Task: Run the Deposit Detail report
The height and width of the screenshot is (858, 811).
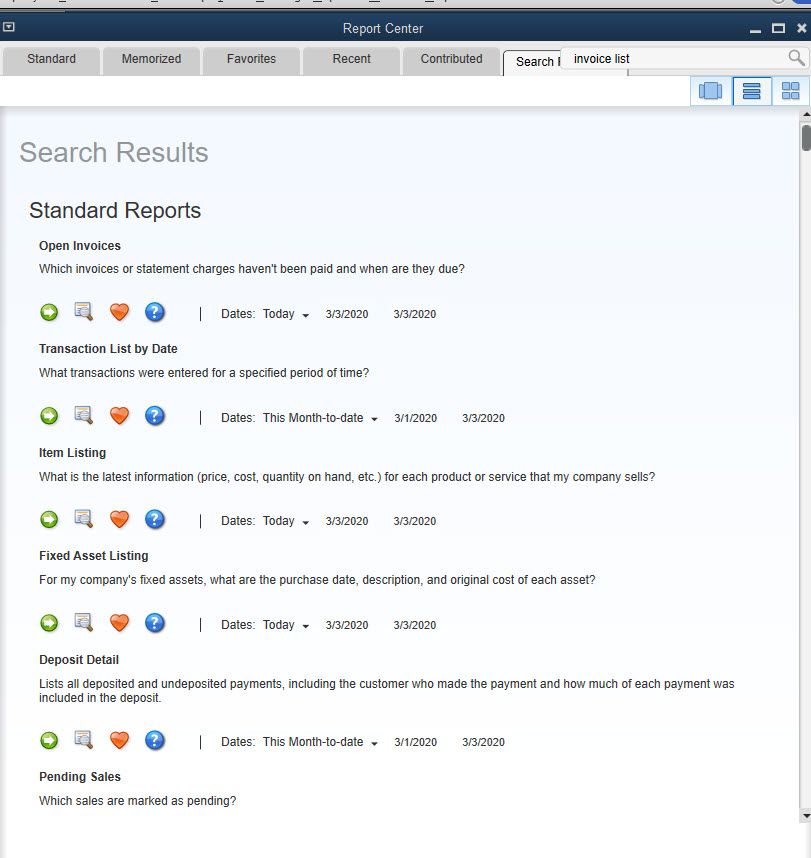Action: 49,741
